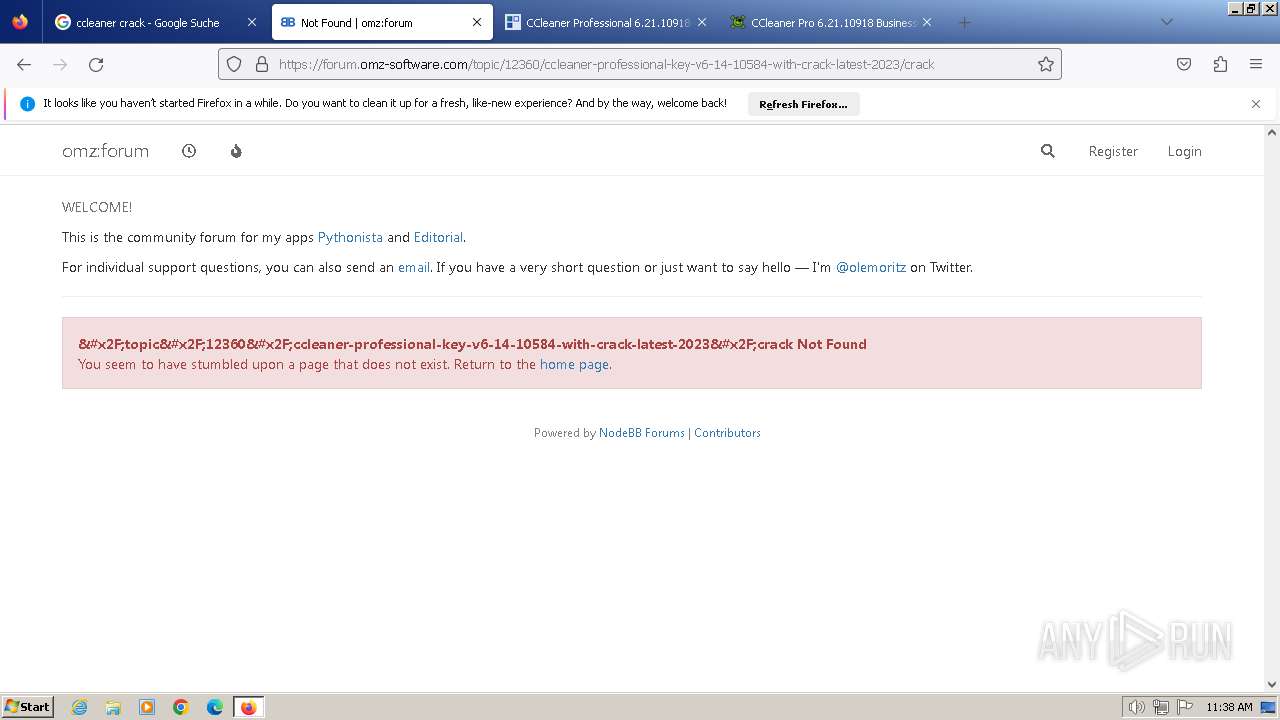
Task: Close the 'CCleaner Pro 6.21.10918 Business' tab
Action: pyautogui.click(x=927, y=22)
